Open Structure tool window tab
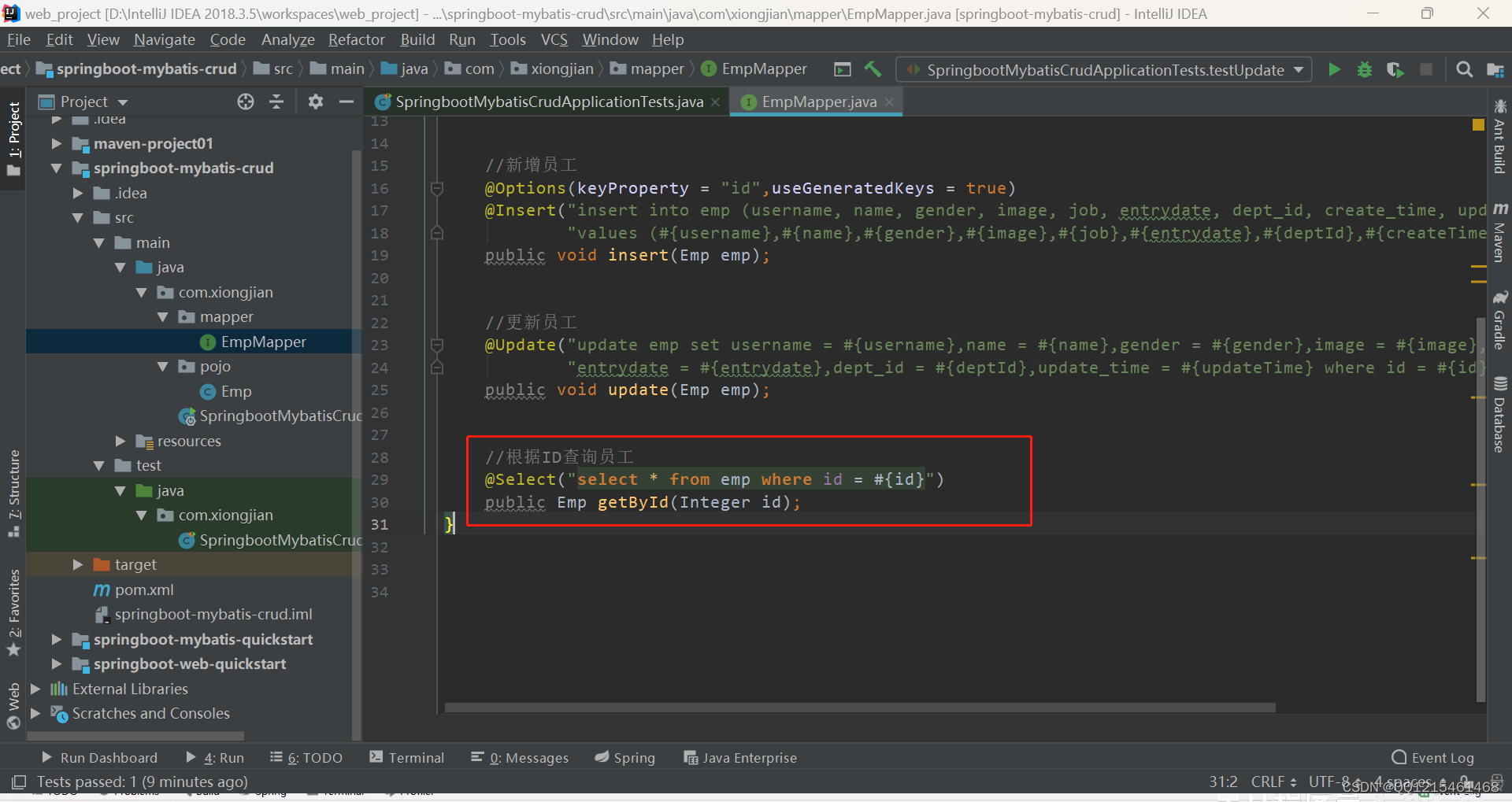The height and width of the screenshot is (802, 1512). click(14, 493)
